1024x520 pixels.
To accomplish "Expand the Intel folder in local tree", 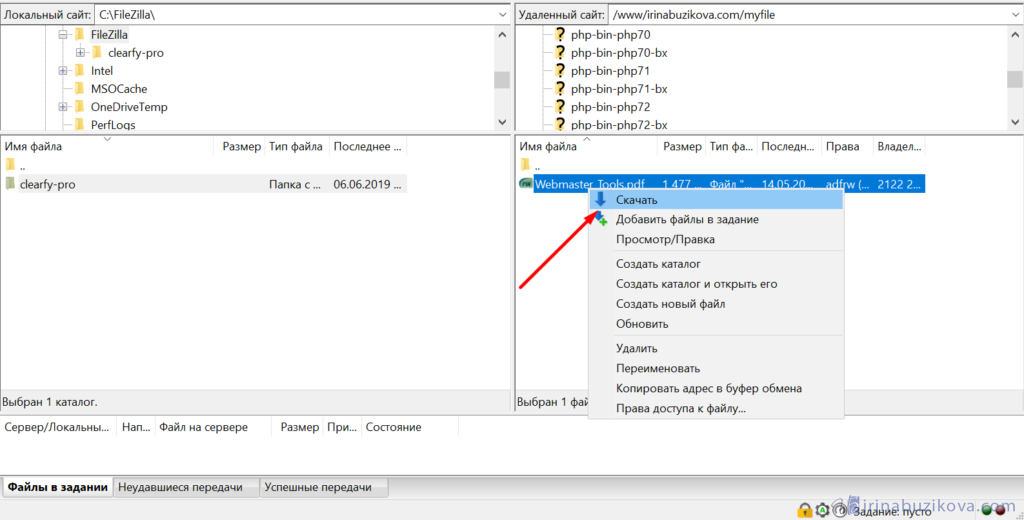I will [63, 71].
